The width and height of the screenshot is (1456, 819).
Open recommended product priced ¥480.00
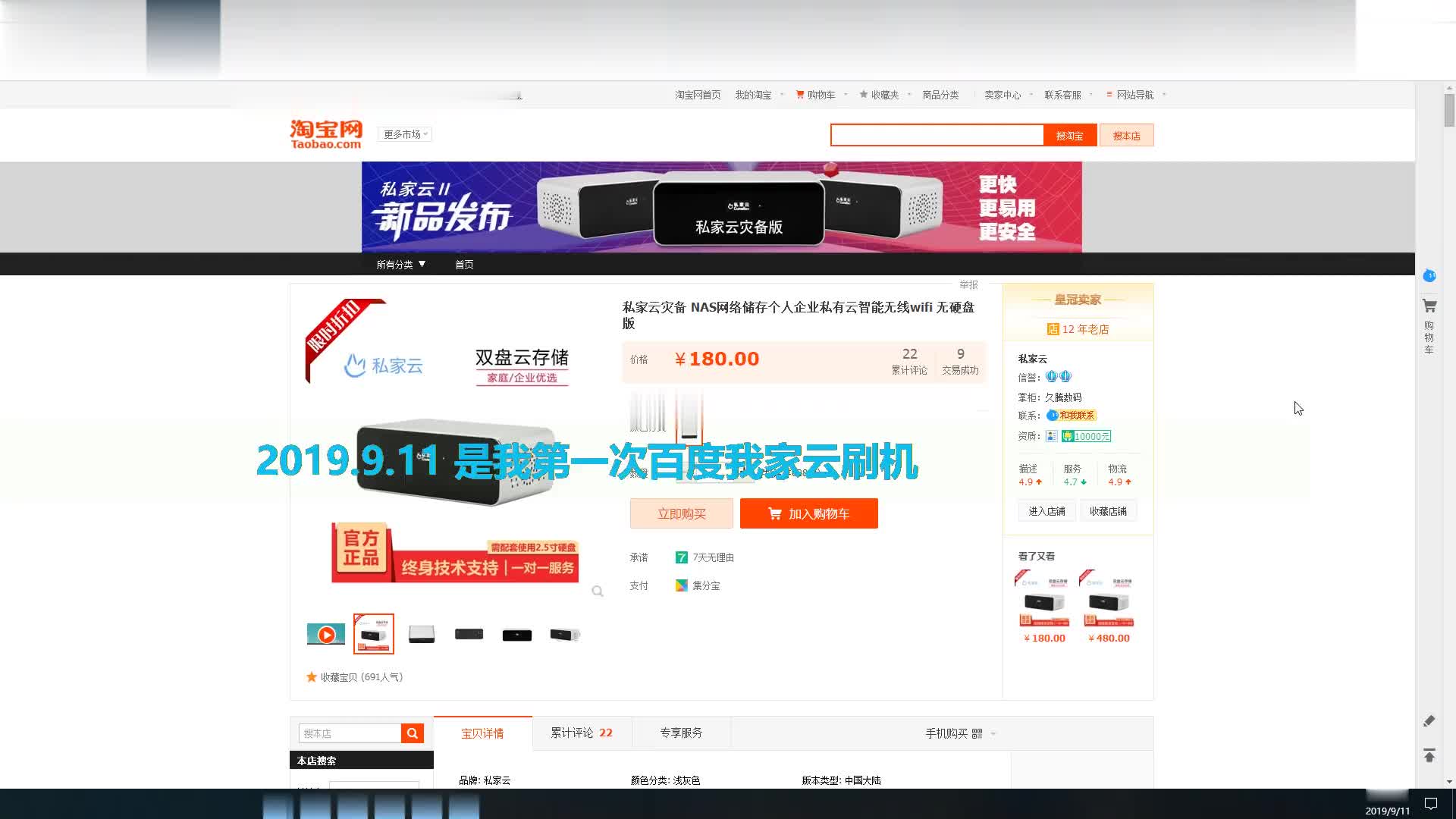pos(1108,606)
